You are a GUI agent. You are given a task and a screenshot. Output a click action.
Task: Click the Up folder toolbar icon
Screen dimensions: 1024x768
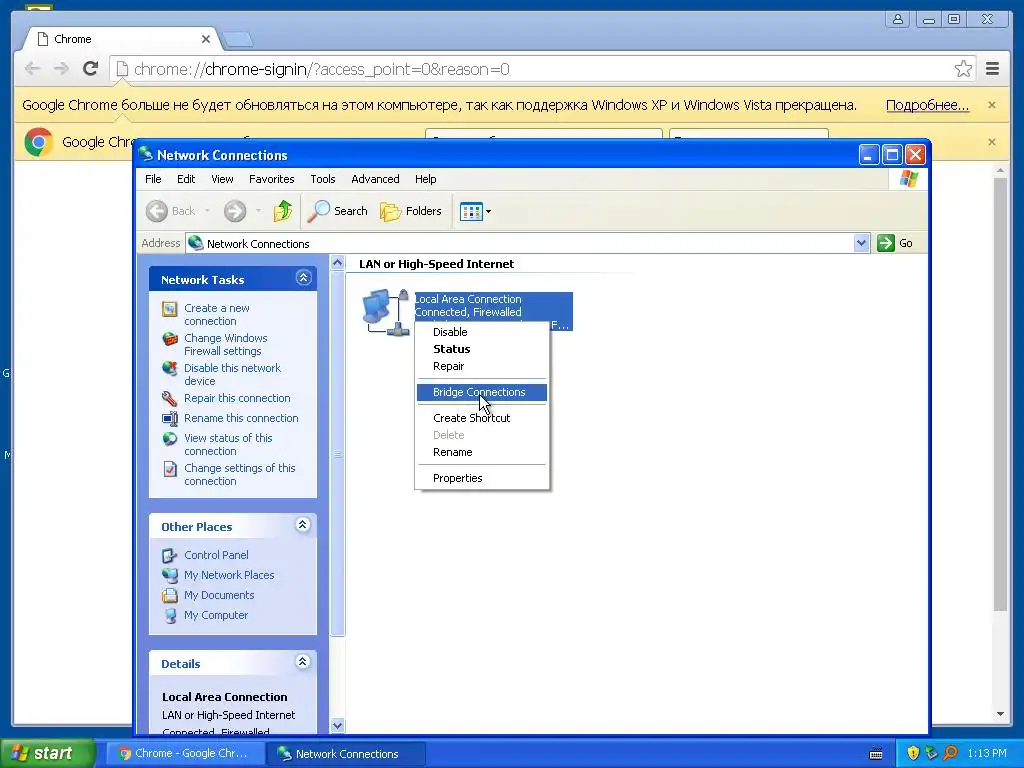coord(283,211)
